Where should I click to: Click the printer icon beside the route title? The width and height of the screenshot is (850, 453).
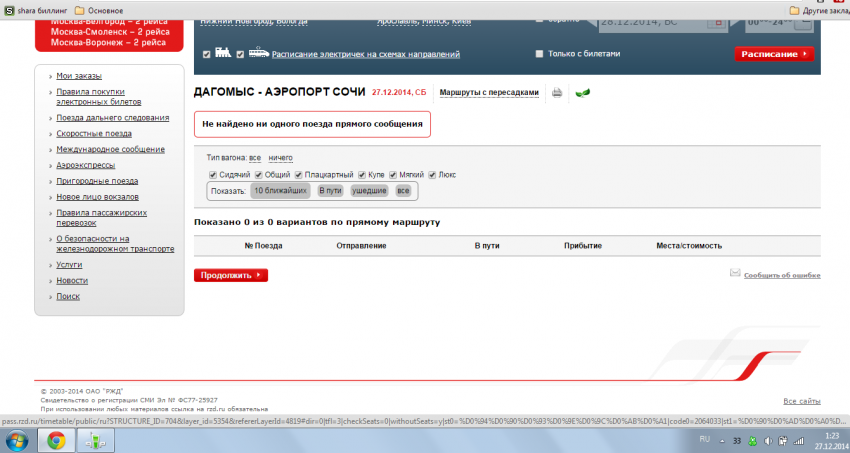[557, 93]
